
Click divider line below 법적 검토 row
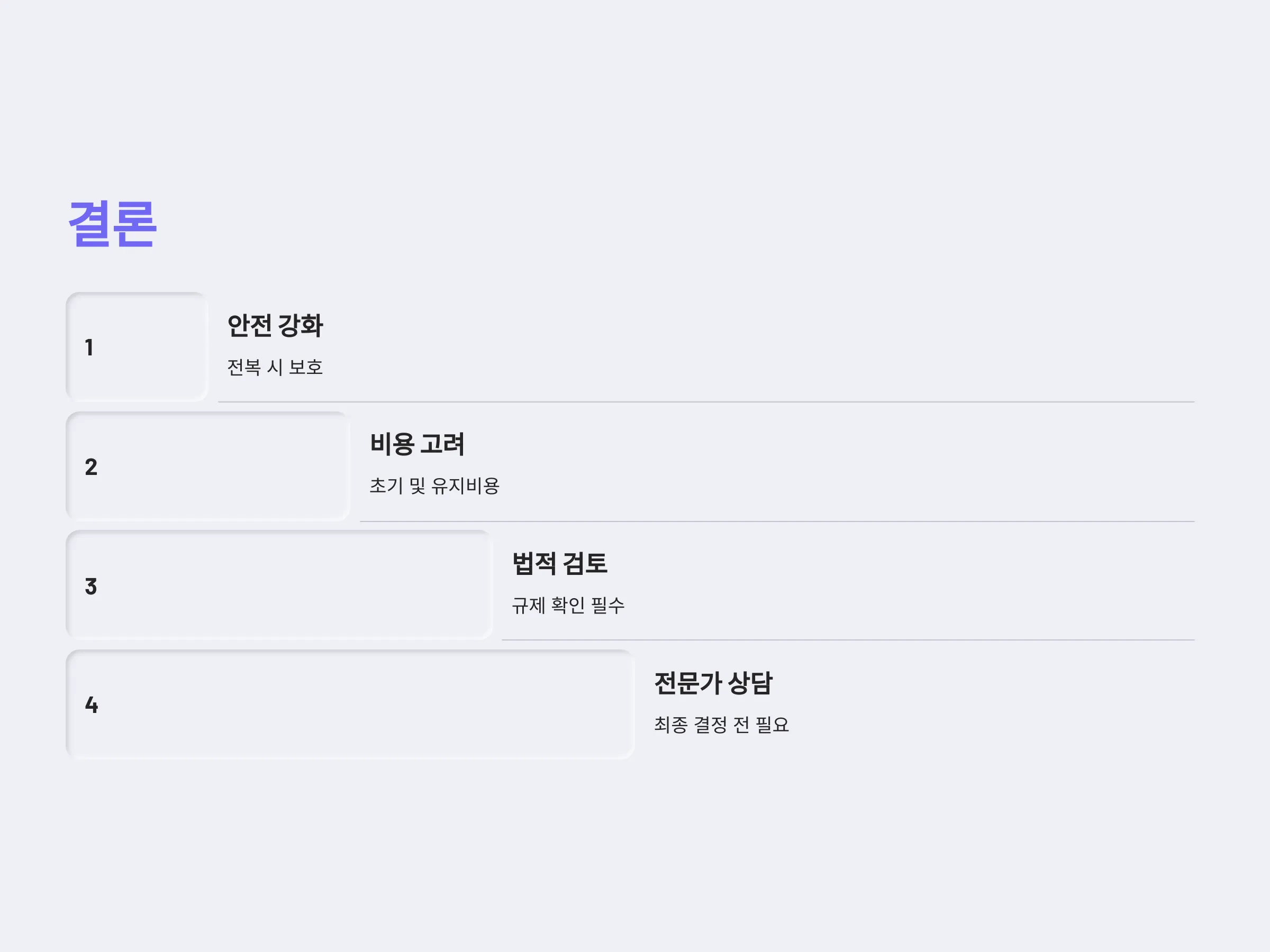848,640
